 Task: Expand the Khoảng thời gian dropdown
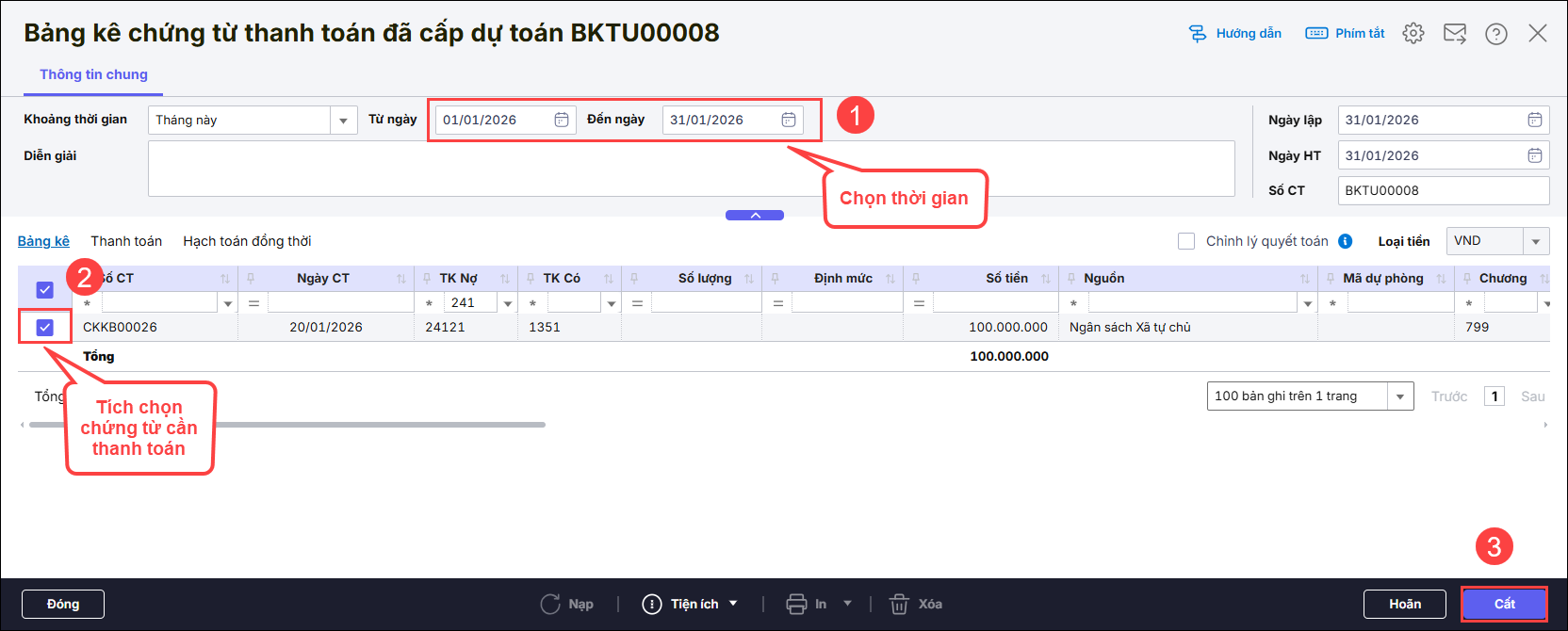(x=343, y=121)
